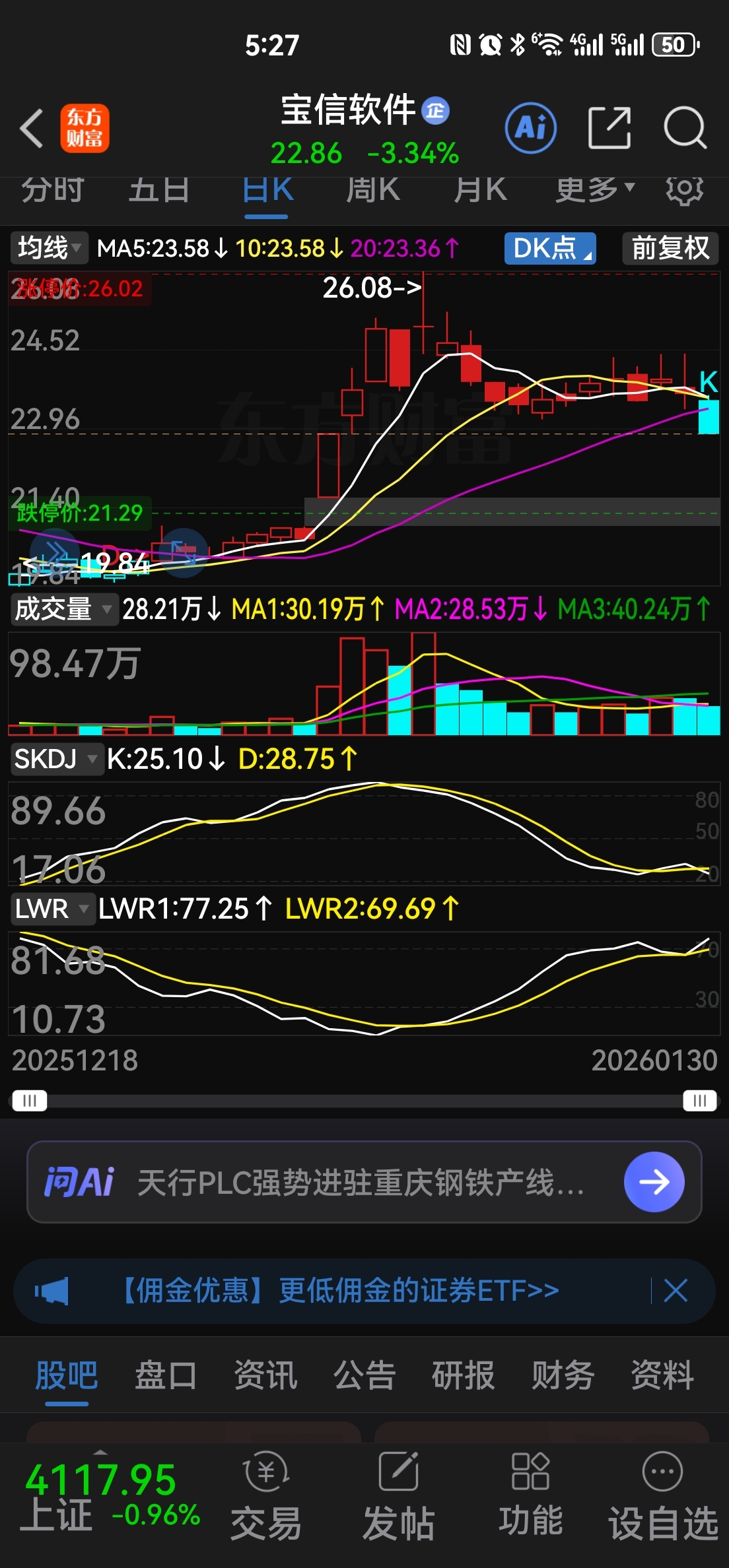The height and width of the screenshot is (1568, 729).
Task: Open the 资讯 tab
Action: pos(265,1375)
